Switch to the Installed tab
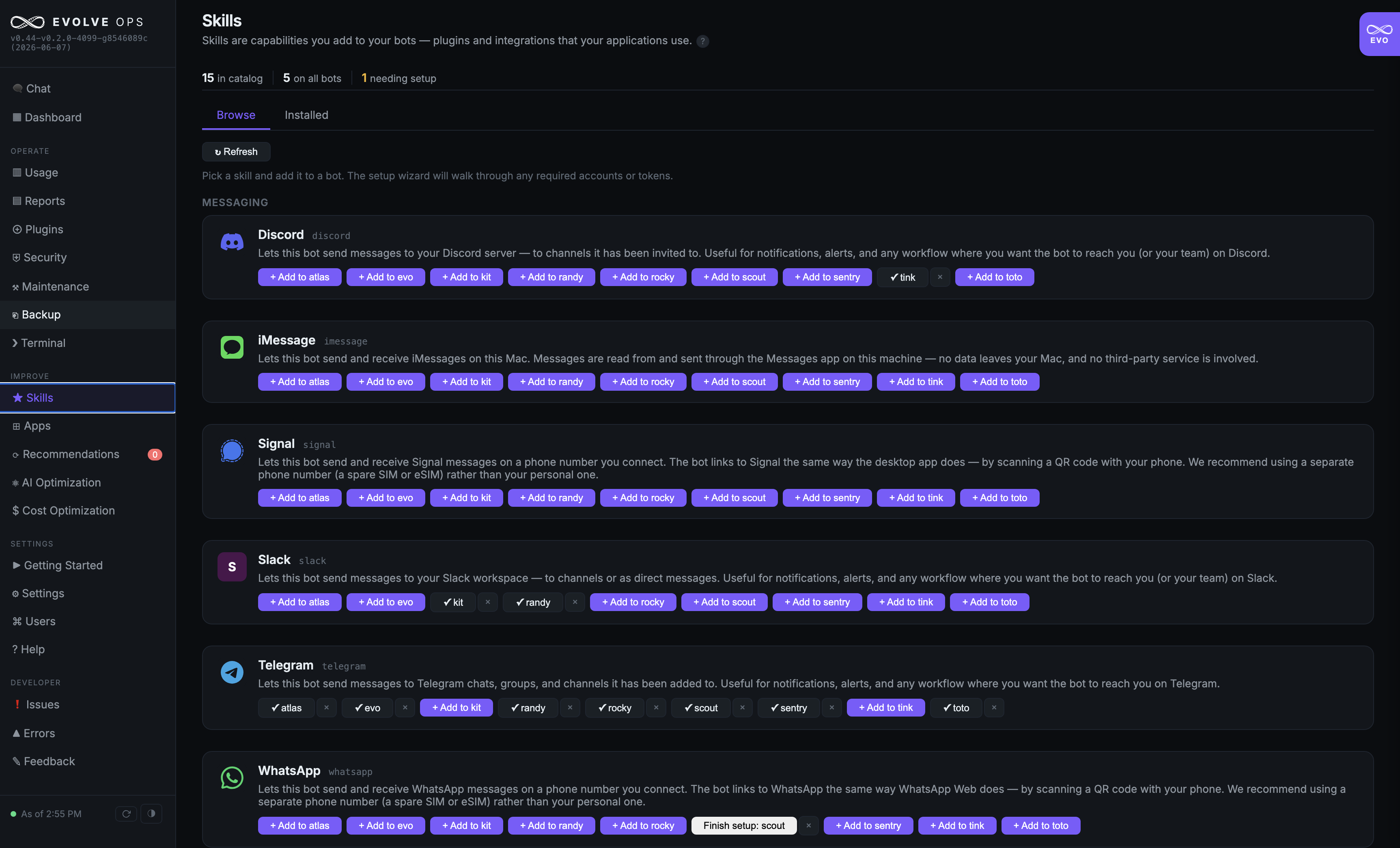The height and width of the screenshot is (848, 1400). 306,115
